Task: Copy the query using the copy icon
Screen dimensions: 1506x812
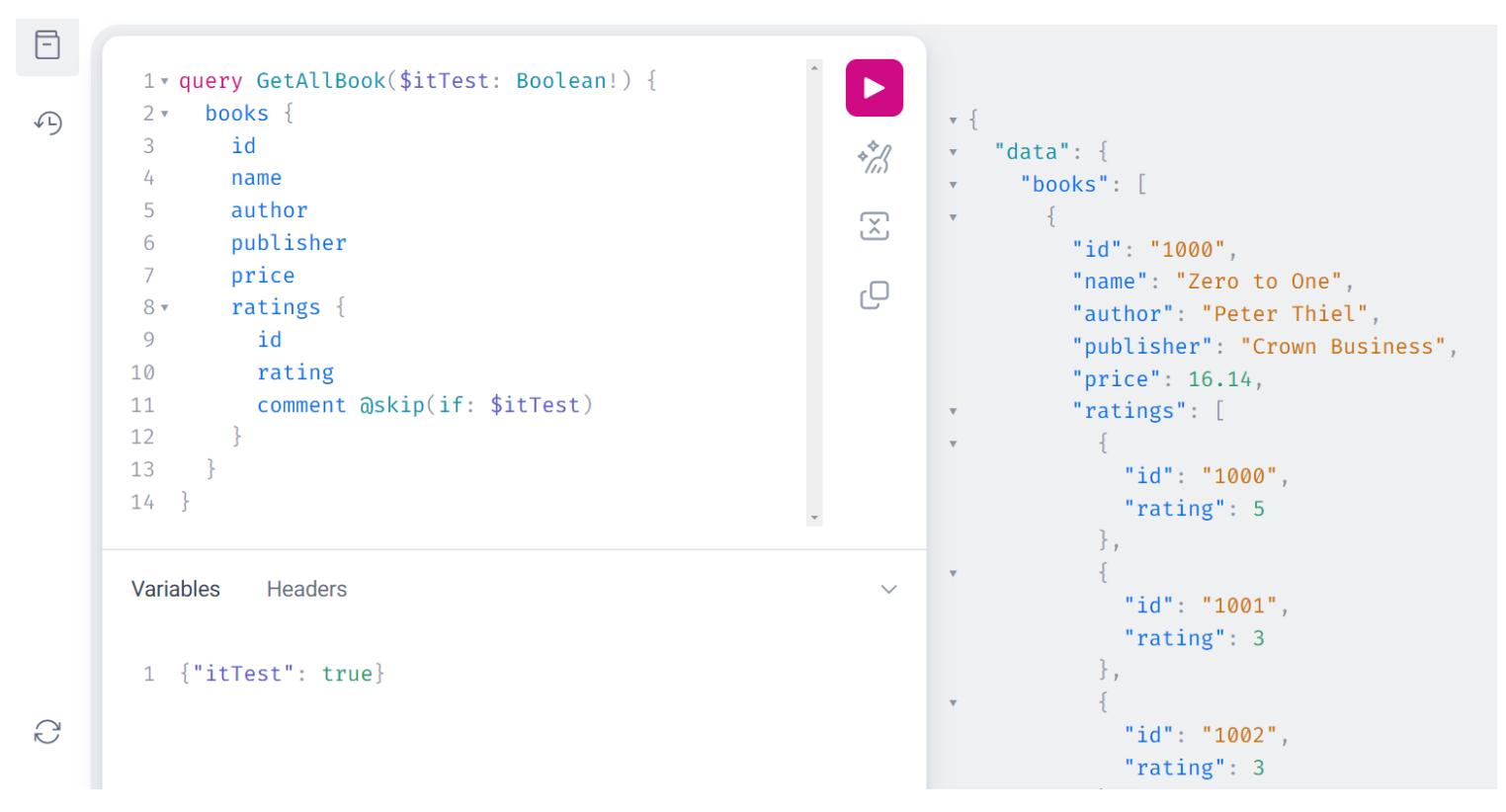Action: coord(875,294)
